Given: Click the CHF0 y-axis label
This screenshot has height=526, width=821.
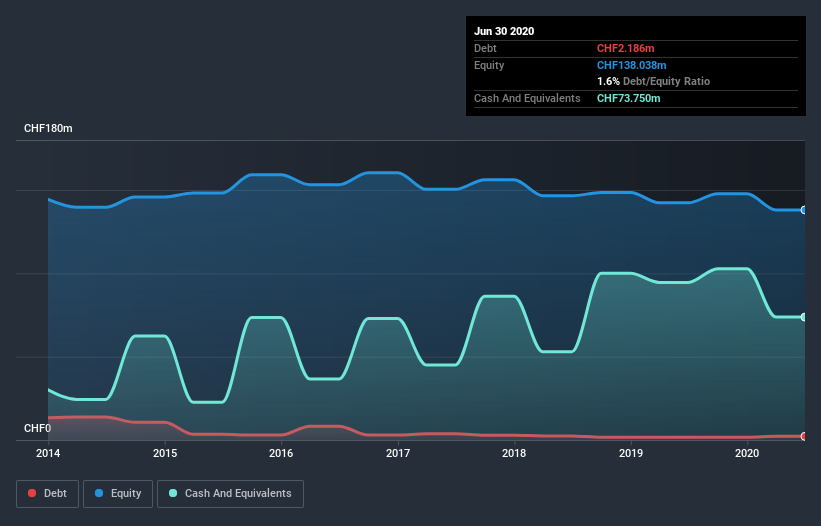Looking at the screenshot, I should [38, 428].
